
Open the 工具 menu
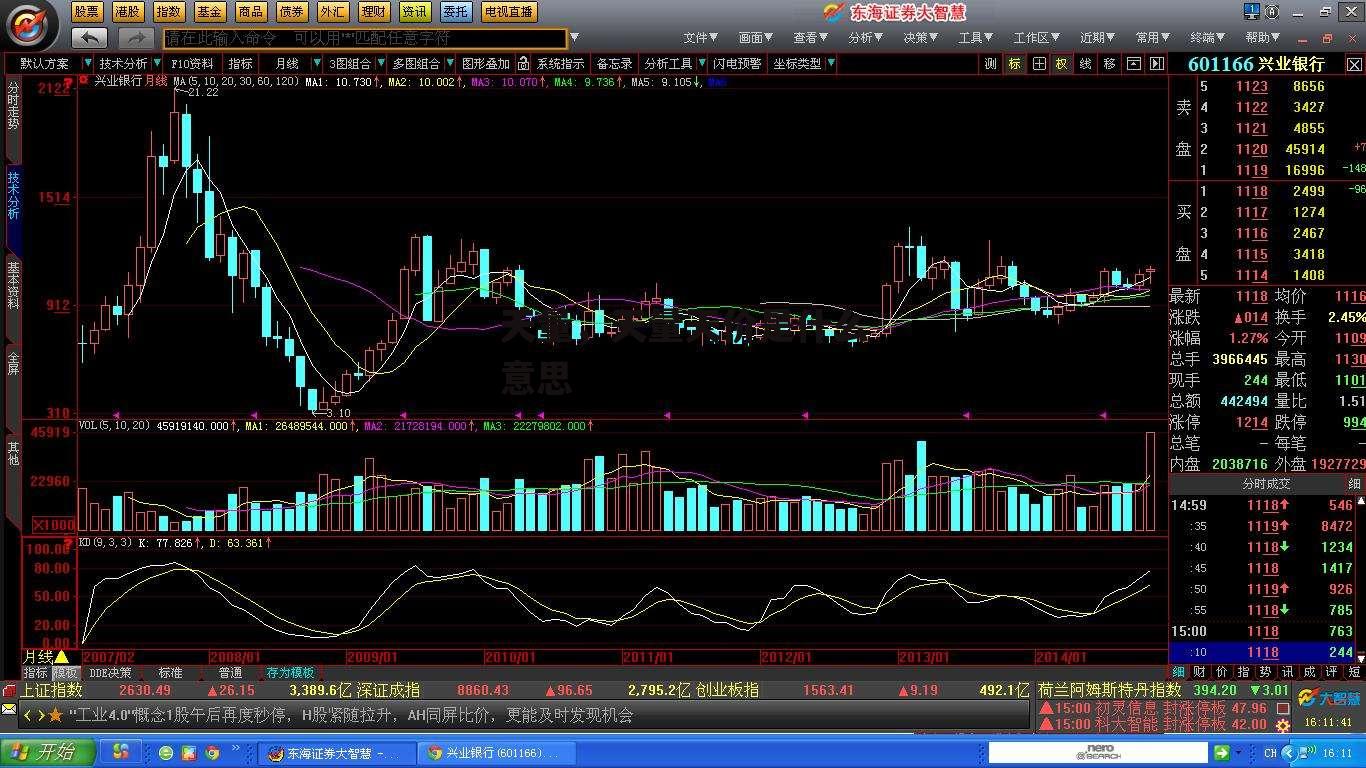pyautogui.click(x=976, y=38)
